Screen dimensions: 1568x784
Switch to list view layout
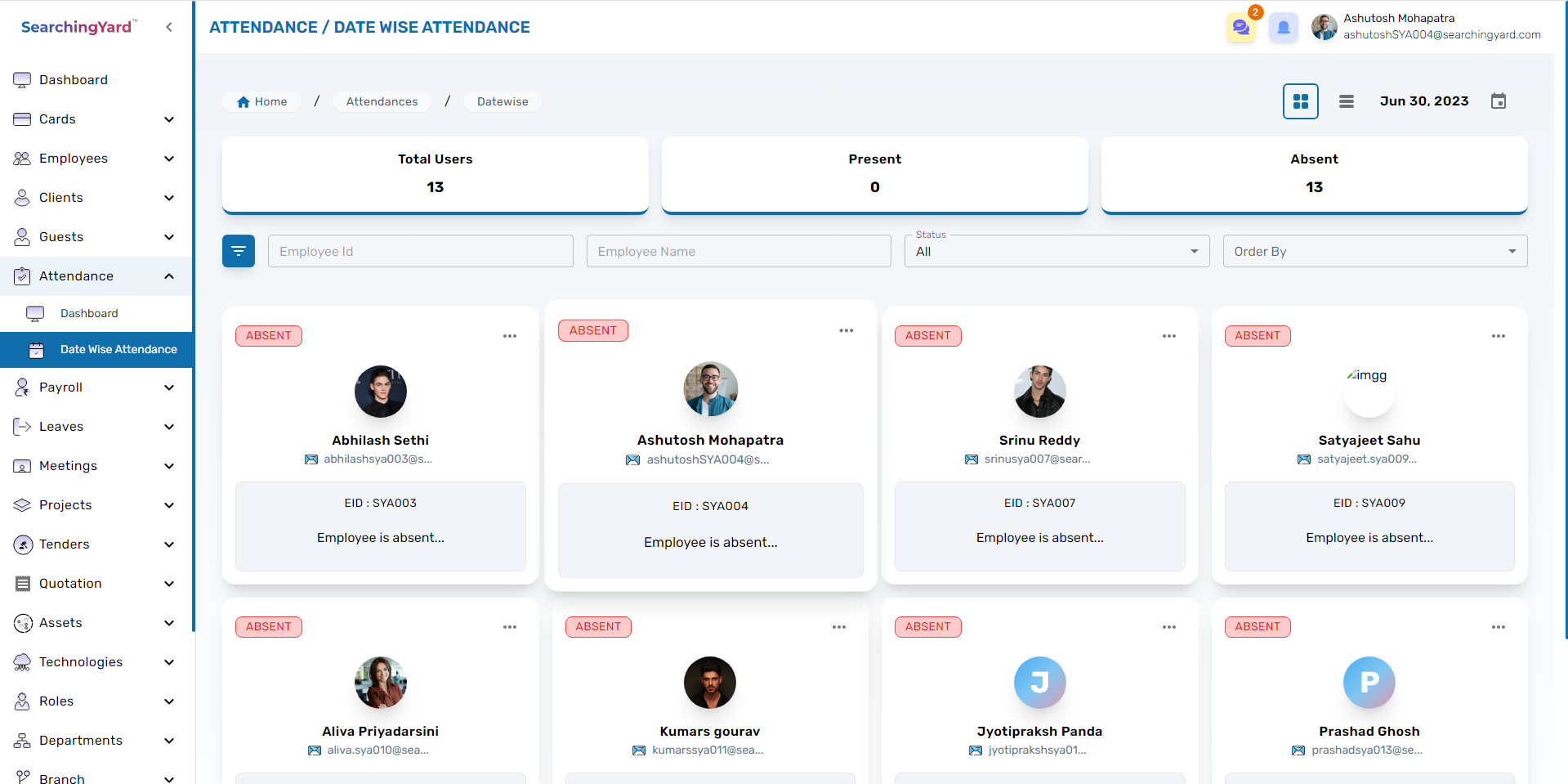[x=1346, y=101]
